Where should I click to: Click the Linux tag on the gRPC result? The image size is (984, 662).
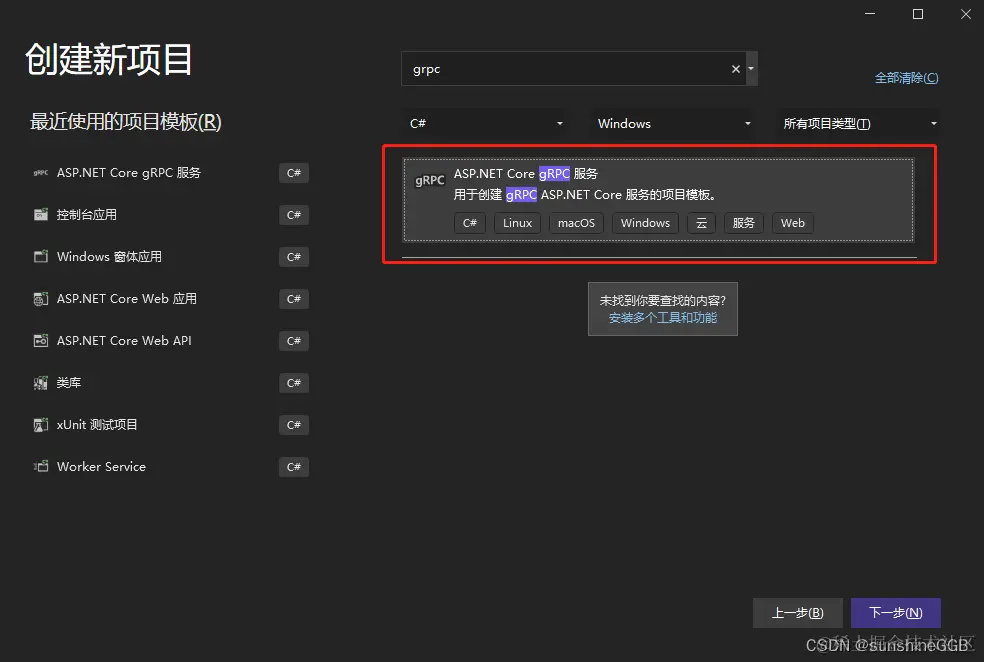point(517,223)
